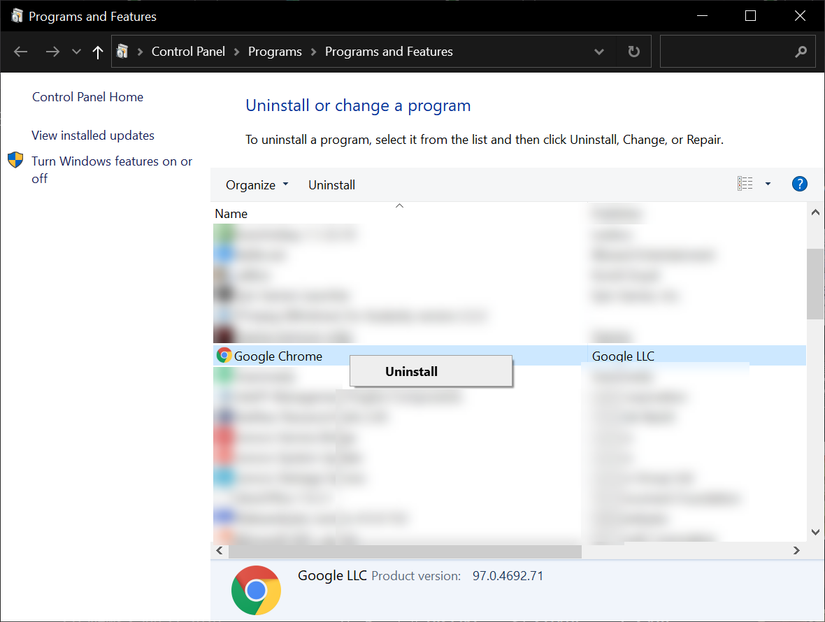Open Control Panel Home link
The width and height of the screenshot is (825, 622).
(x=87, y=97)
